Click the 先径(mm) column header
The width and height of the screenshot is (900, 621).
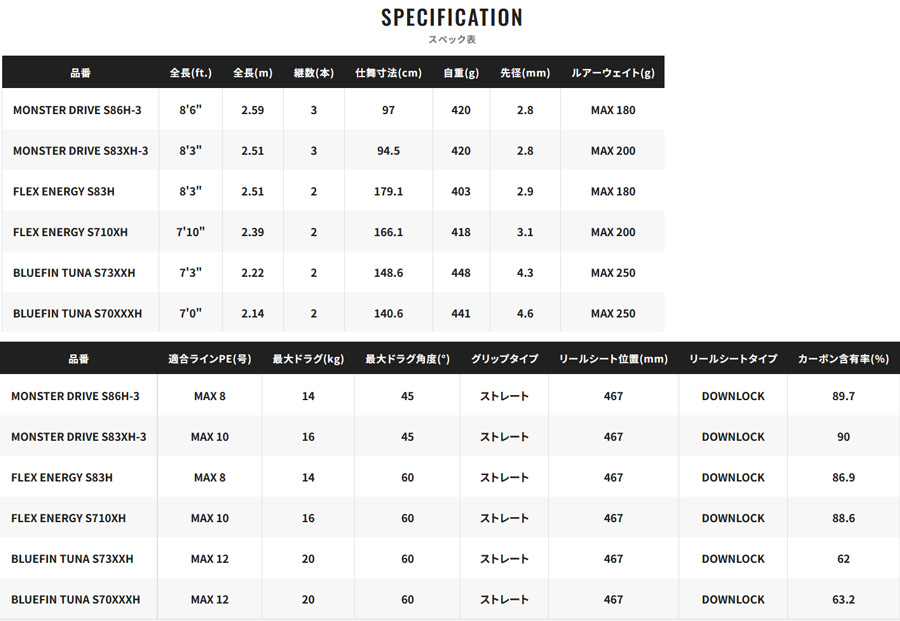525,72
